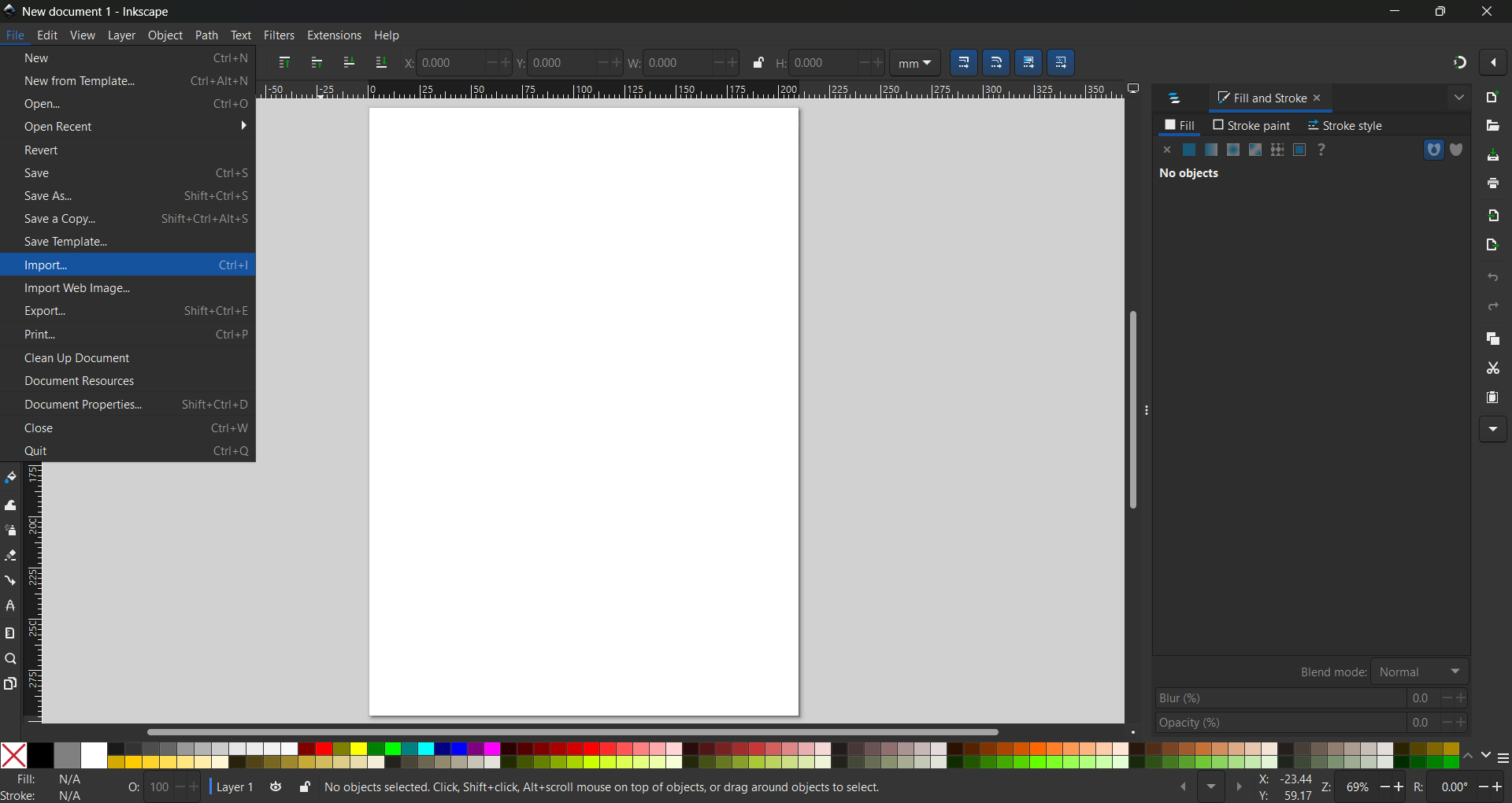The width and height of the screenshot is (1512, 803).
Task: Toggle move gradients with objects
Action: [x=1028, y=63]
